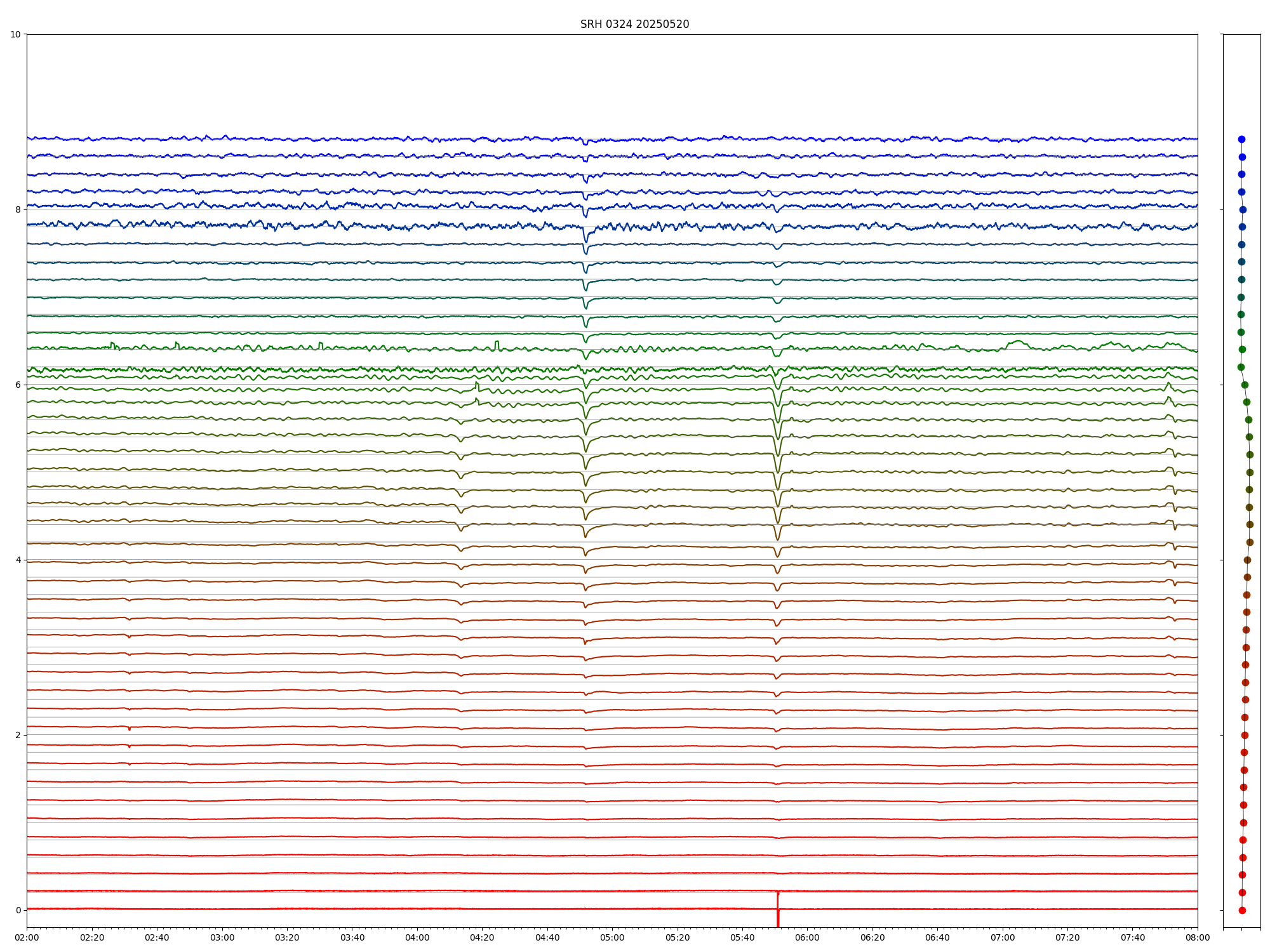The width and height of the screenshot is (1270, 952).
Task: Click the 02:00 time axis label
Action: point(27,937)
